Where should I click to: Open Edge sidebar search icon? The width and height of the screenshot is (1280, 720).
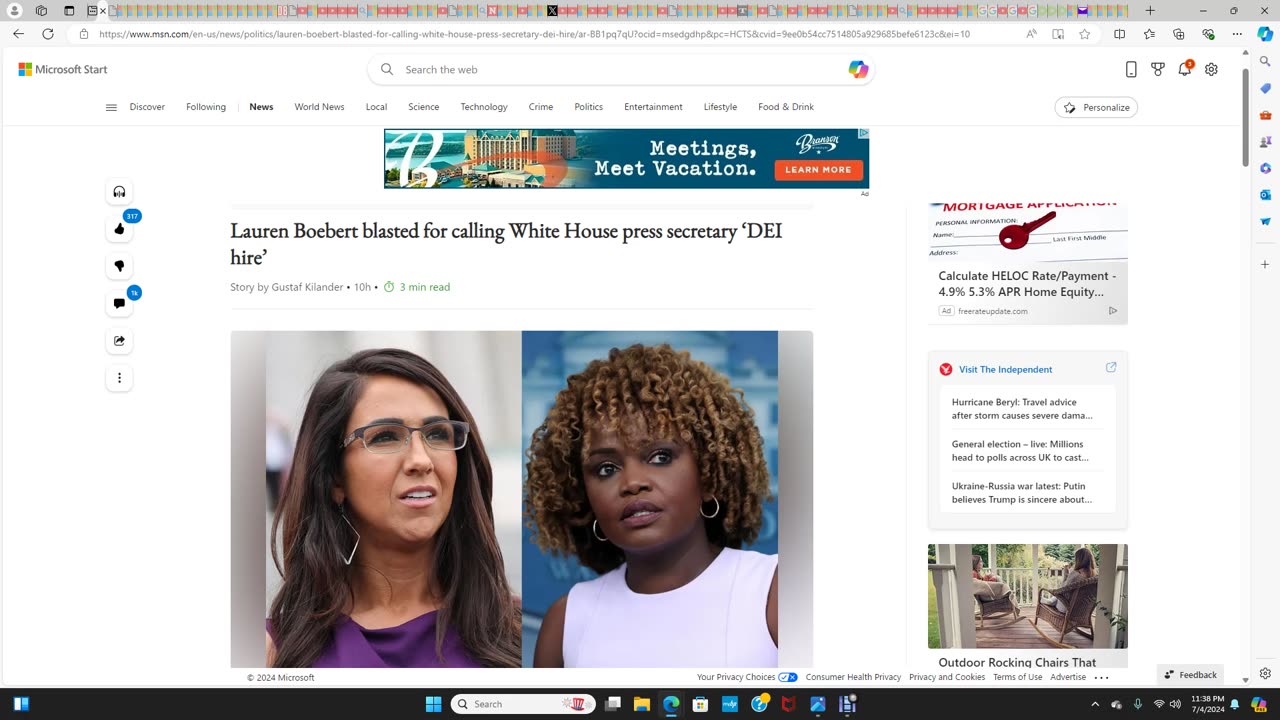coord(1265,62)
